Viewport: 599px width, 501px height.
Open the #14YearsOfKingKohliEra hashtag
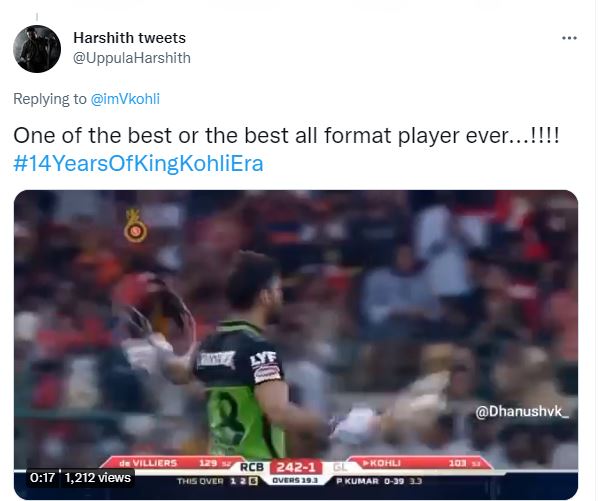[x=138, y=164]
